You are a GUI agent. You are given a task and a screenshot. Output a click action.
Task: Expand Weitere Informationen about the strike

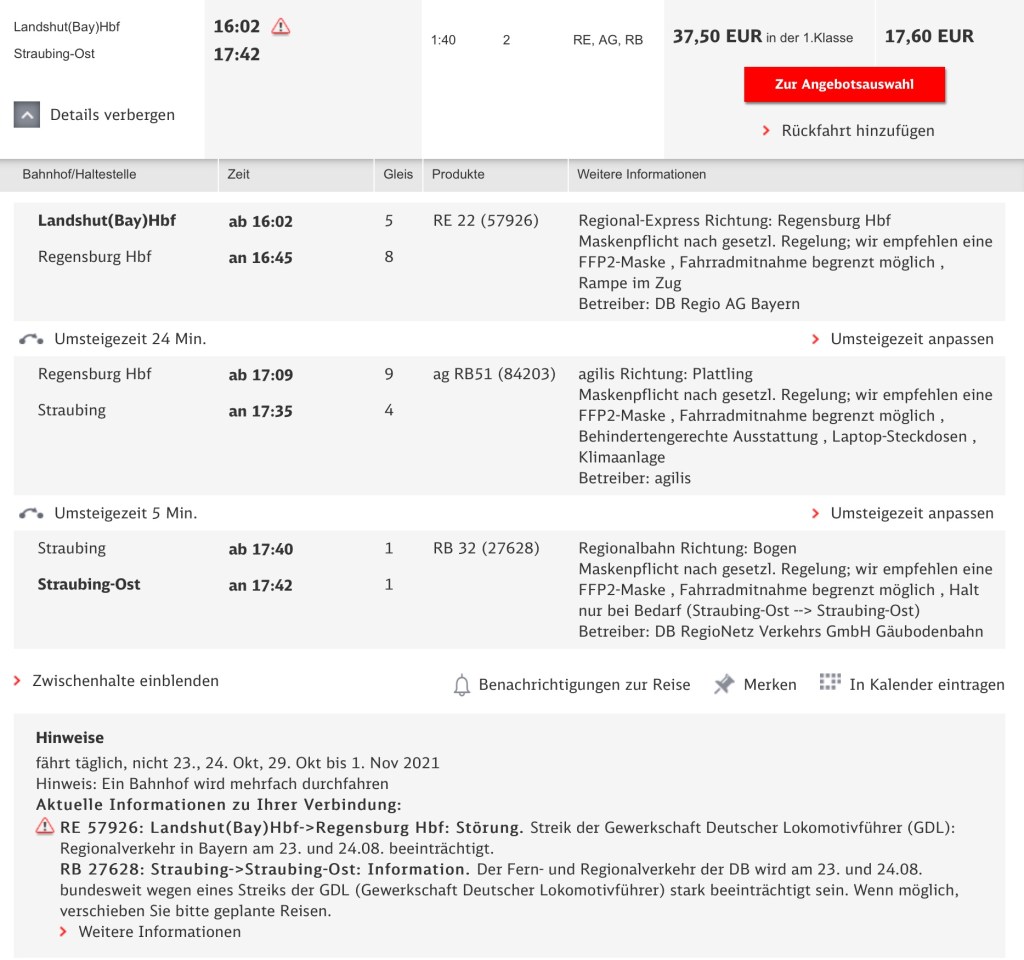[x=159, y=932]
